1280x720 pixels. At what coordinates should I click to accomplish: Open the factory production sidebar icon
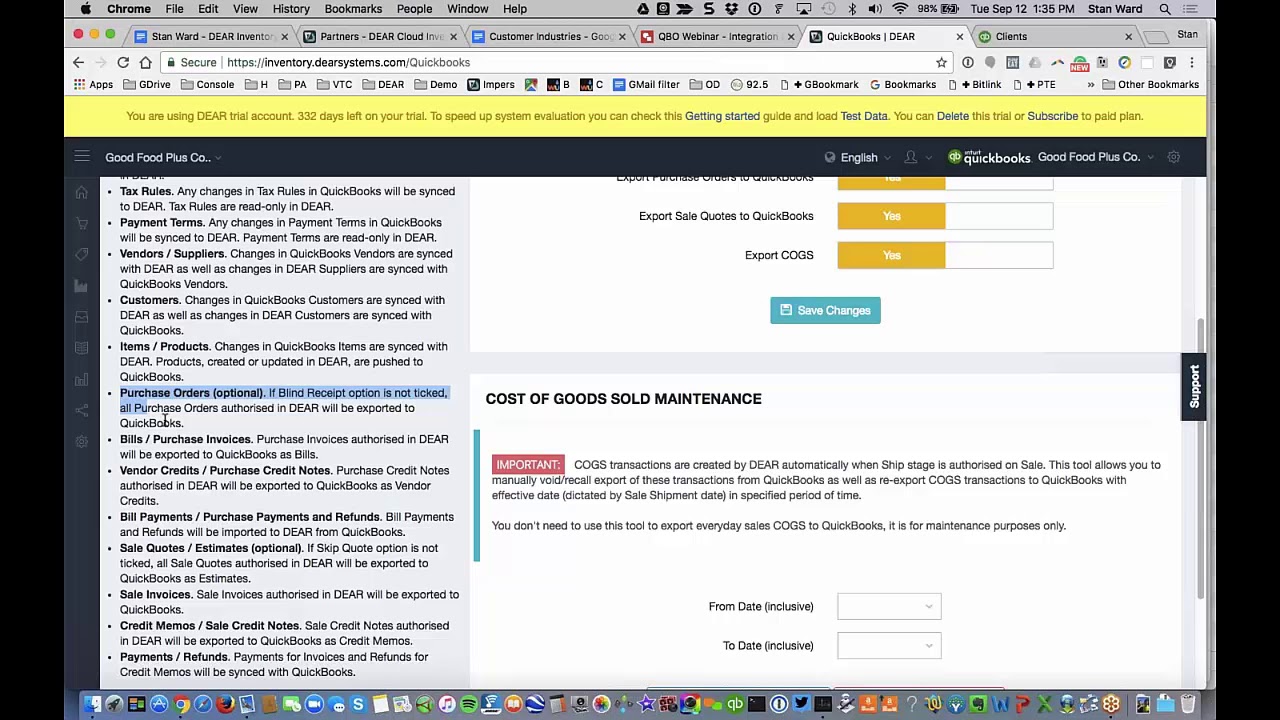click(x=82, y=286)
